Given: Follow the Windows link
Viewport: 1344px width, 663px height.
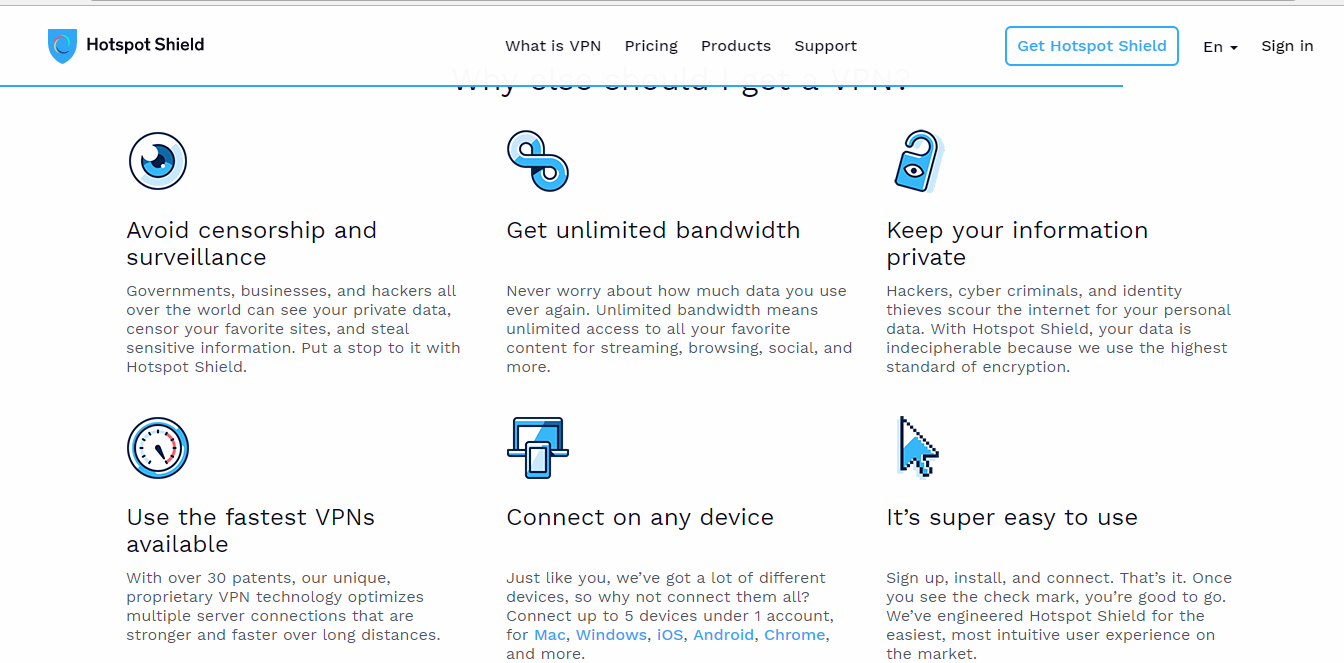Looking at the screenshot, I should tap(611, 635).
